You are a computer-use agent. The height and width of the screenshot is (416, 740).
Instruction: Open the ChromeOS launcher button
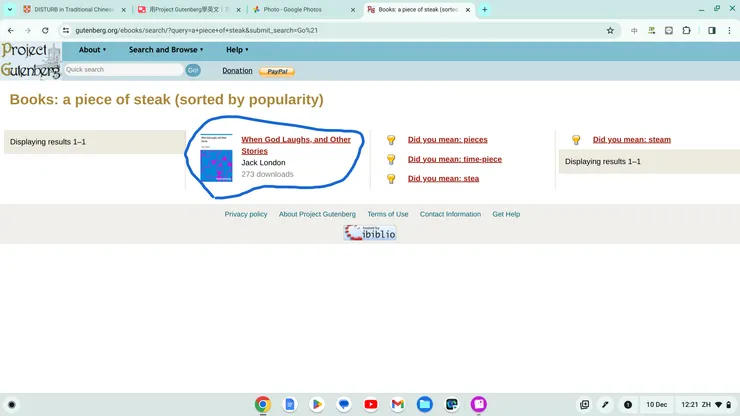tap(12, 405)
